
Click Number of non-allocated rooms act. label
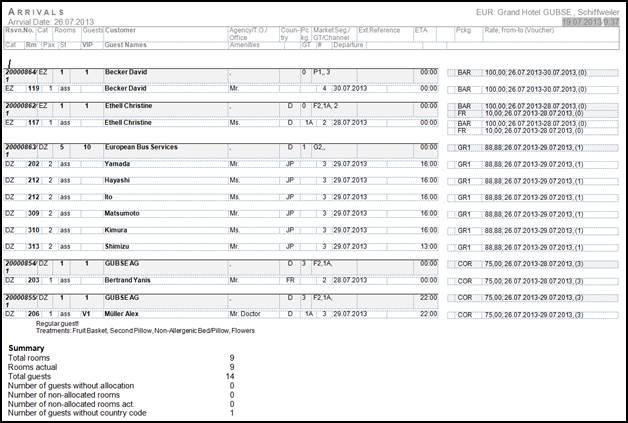tap(71, 404)
